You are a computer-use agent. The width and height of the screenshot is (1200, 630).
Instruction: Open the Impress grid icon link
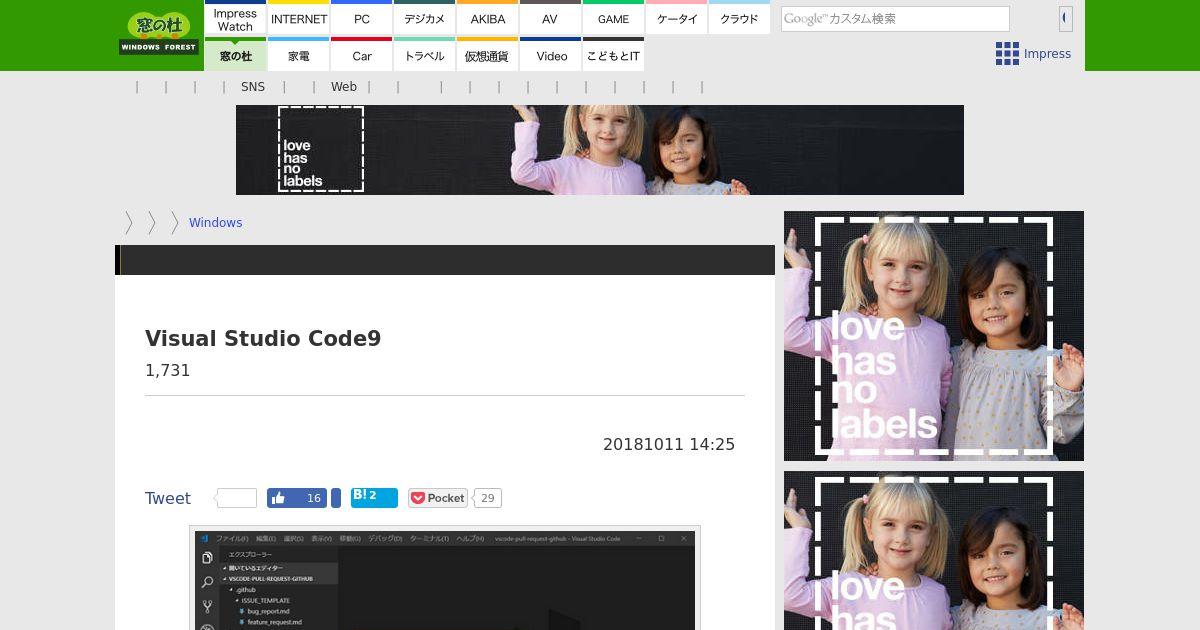pos(1033,54)
